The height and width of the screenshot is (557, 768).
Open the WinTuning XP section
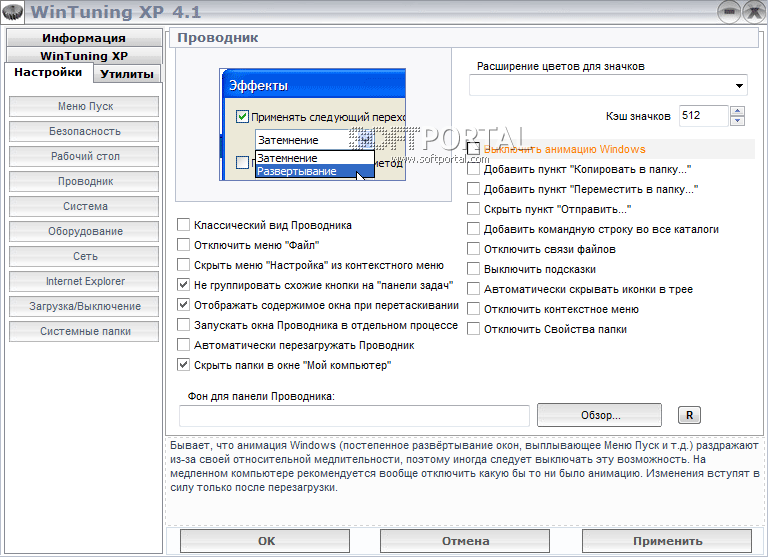84,55
